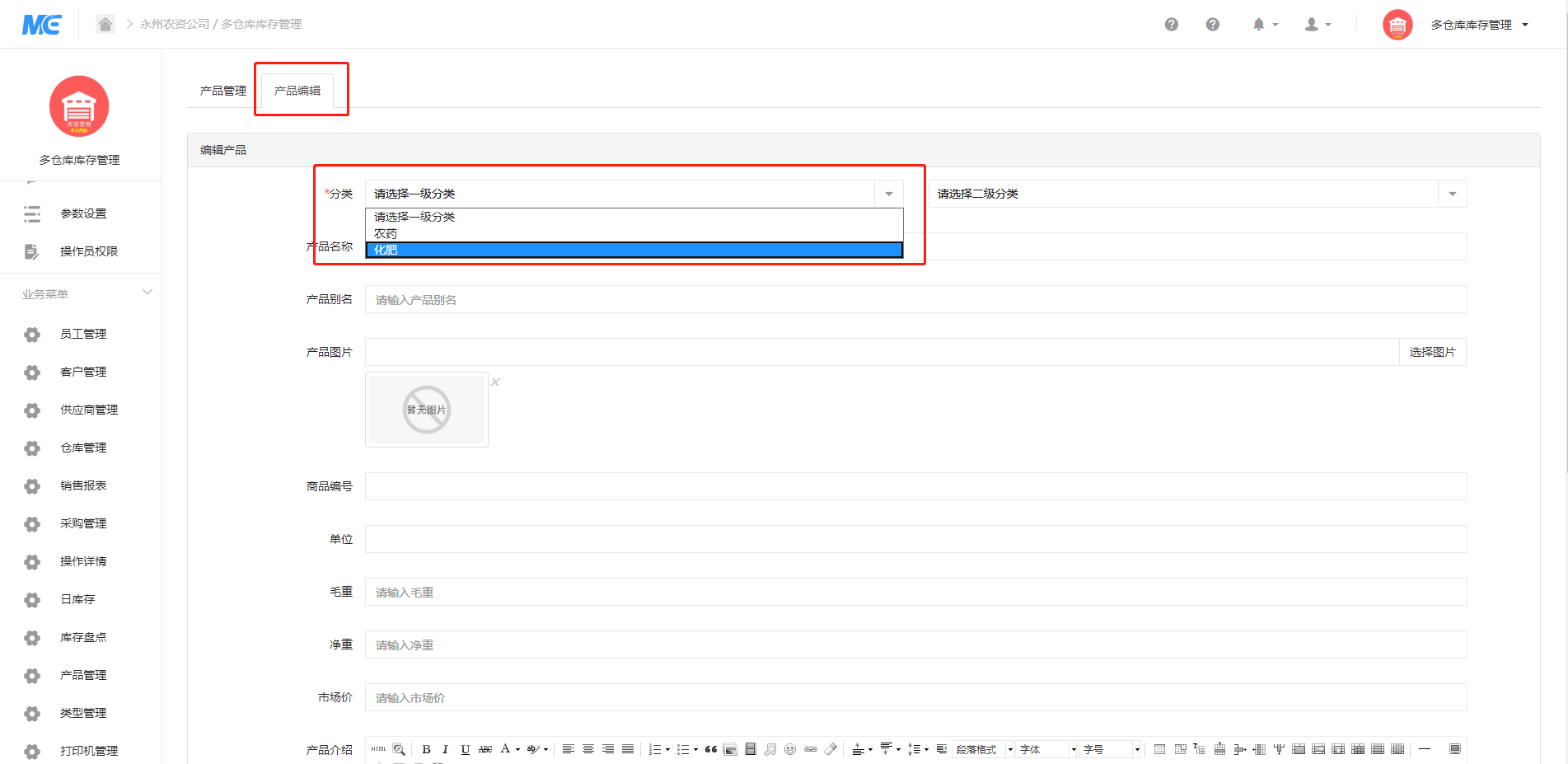Insert music via the note icon

coord(770,749)
